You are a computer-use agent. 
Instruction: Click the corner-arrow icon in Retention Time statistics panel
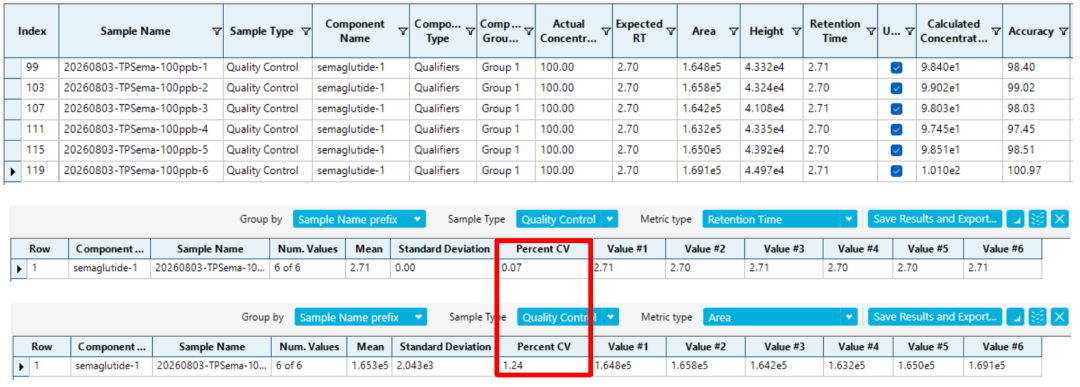[x=1015, y=219]
